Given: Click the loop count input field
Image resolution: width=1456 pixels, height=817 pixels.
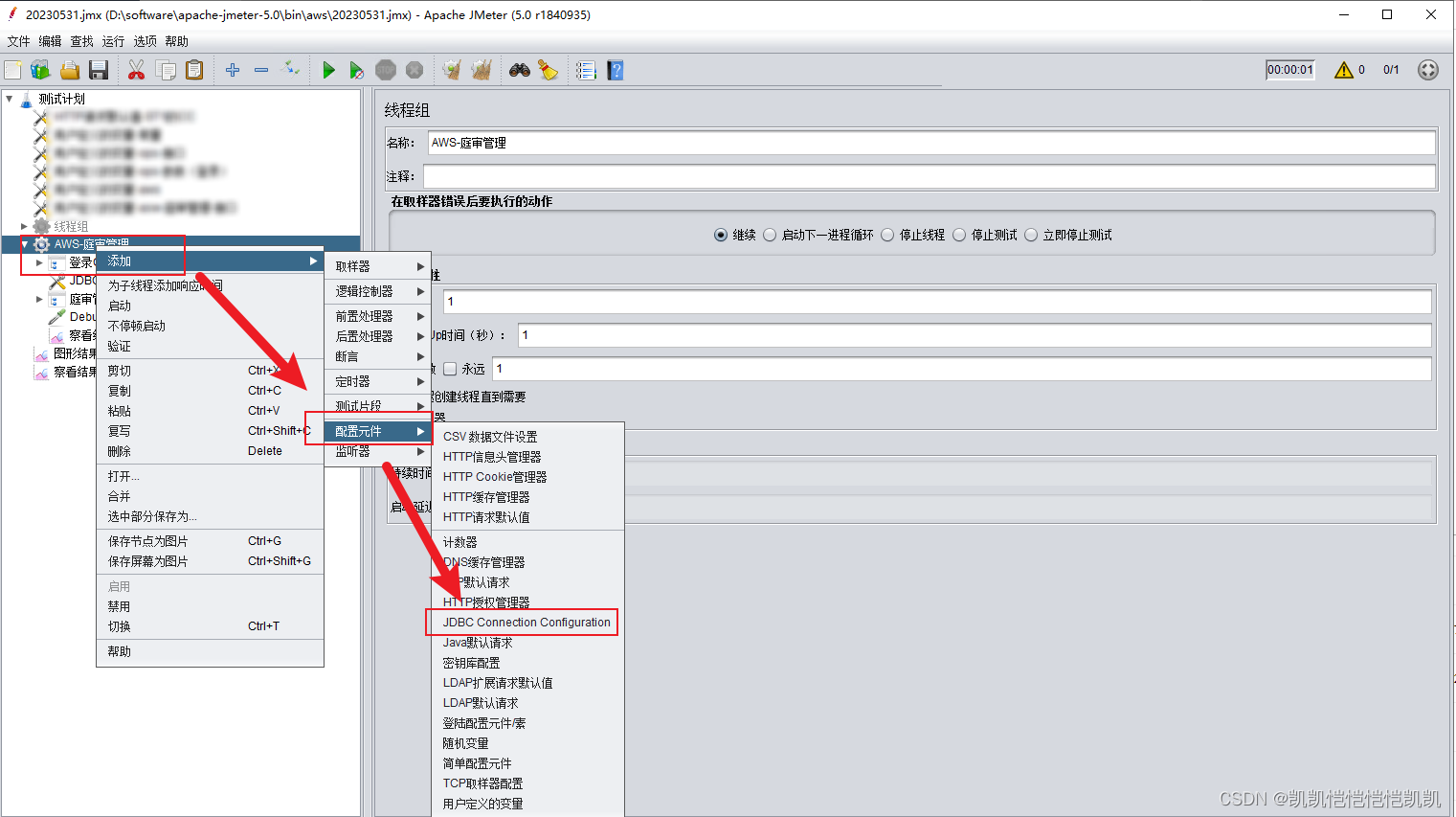Looking at the screenshot, I should [x=962, y=369].
